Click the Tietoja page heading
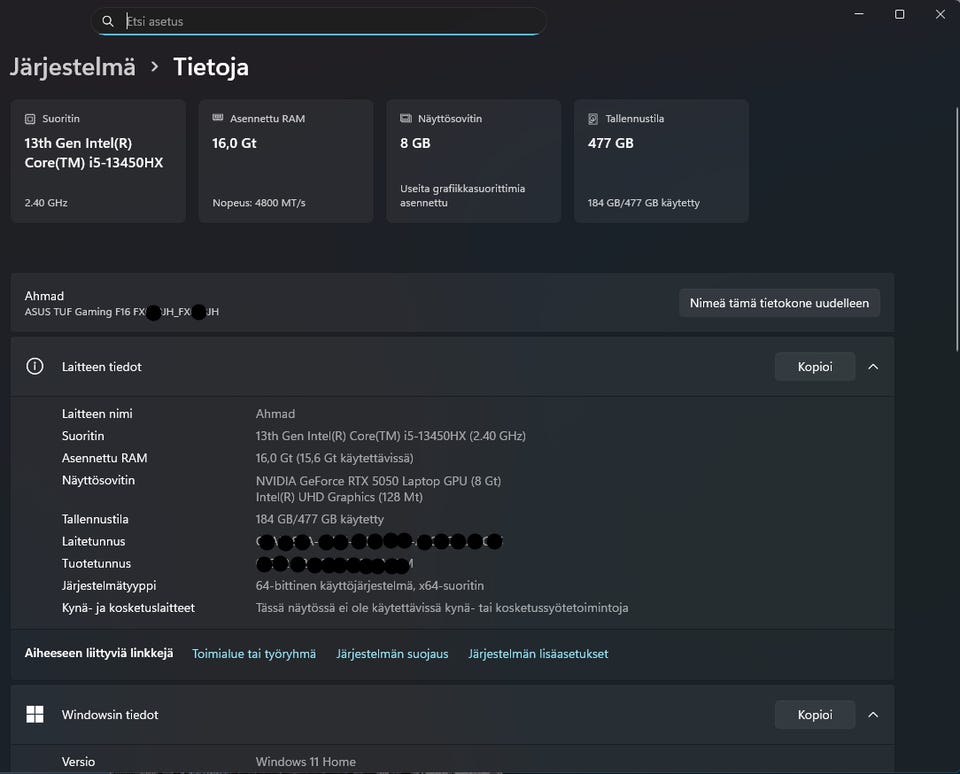The image size is (960, 774). (211, 67)
